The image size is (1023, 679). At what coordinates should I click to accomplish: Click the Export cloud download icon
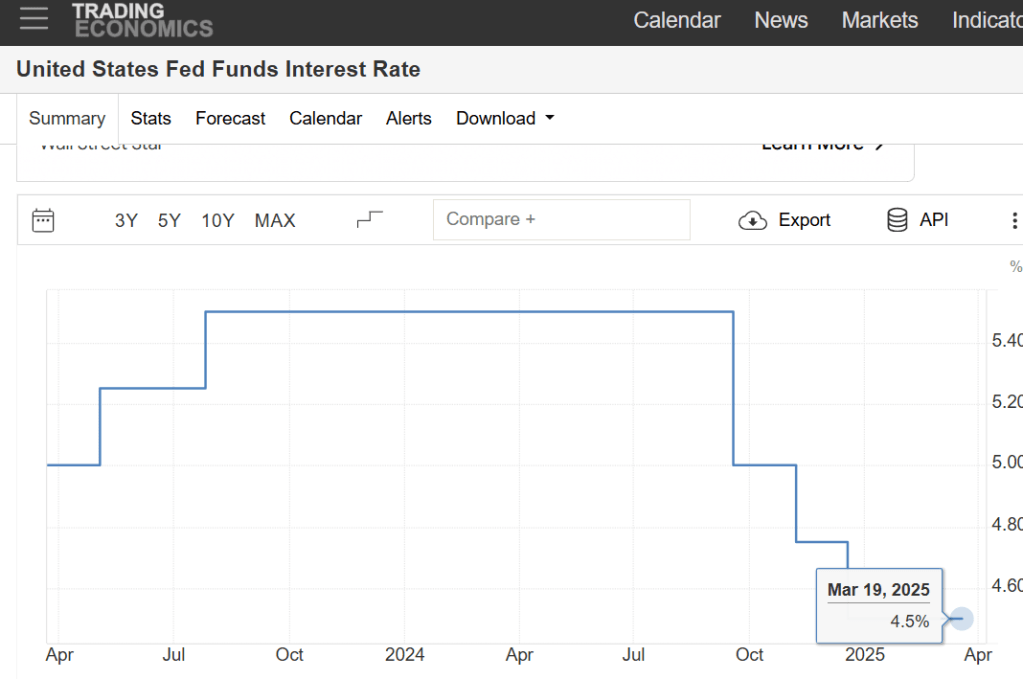[x=752, y=220]
